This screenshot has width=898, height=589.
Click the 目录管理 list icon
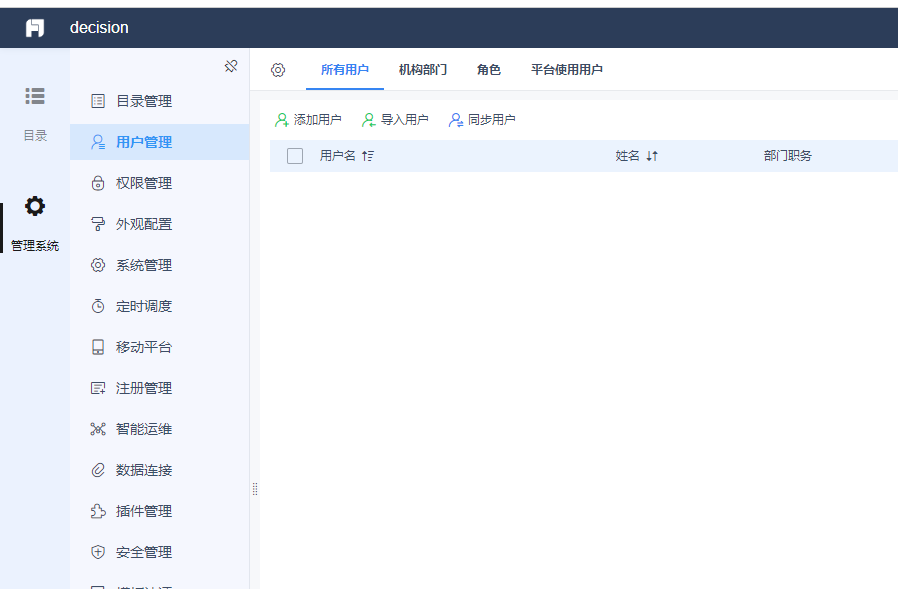point(98,101)
